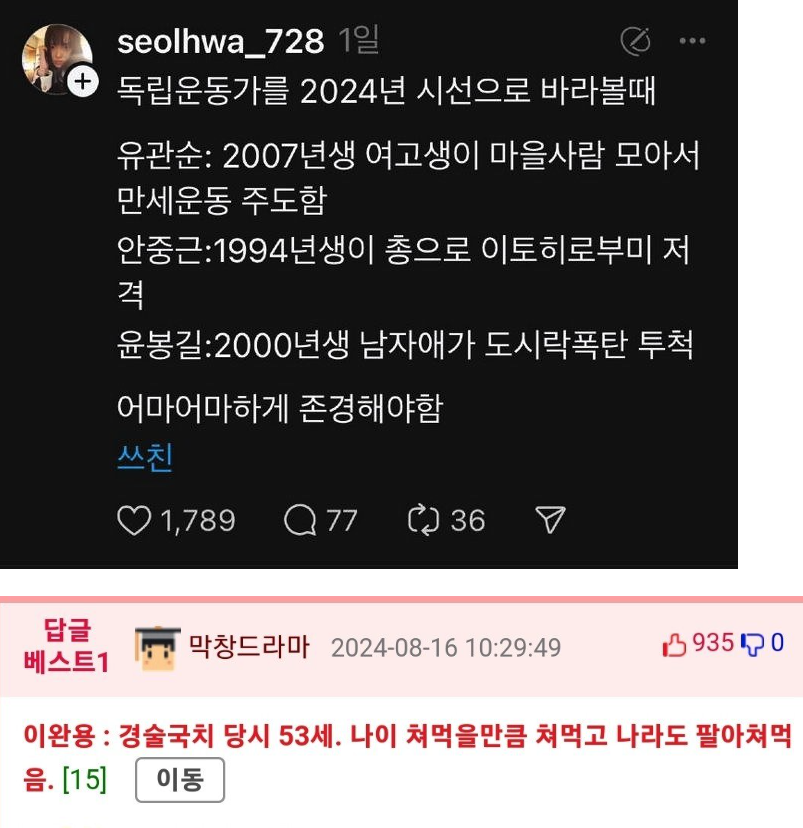Click the 답글 베스트1 label
The width and height of the screenshot is (803, 828).
point(67,645)
